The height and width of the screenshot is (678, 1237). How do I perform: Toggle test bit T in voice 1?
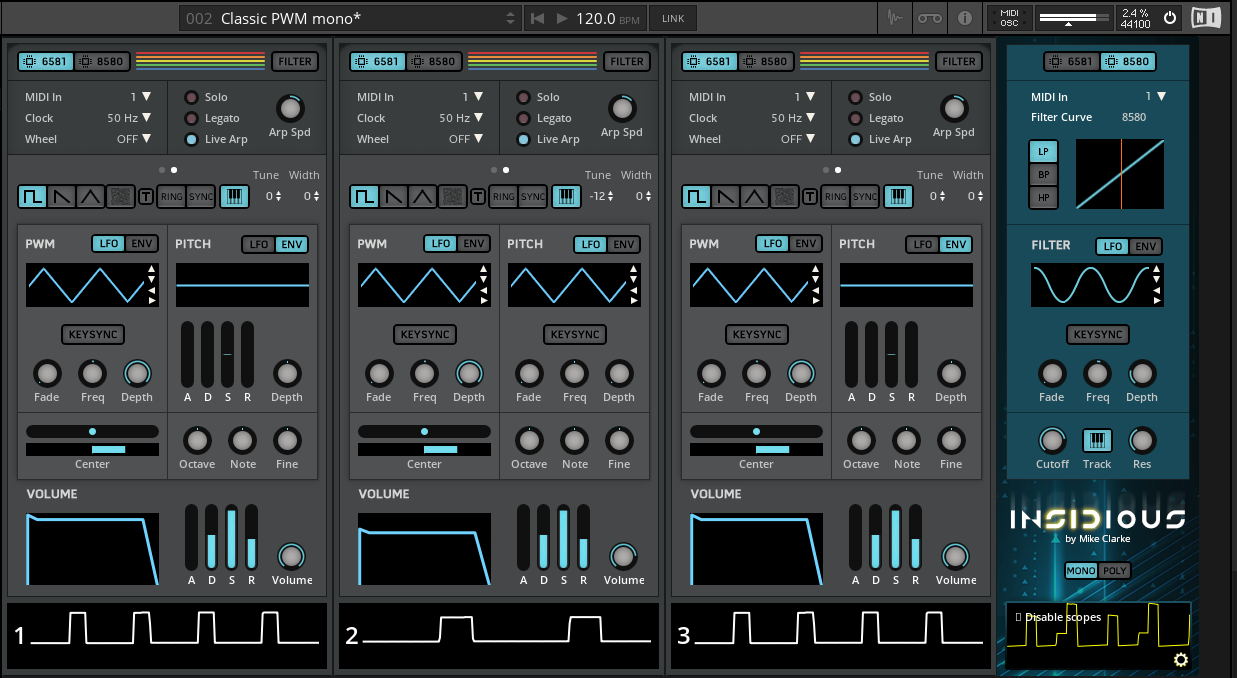[146, 197]
